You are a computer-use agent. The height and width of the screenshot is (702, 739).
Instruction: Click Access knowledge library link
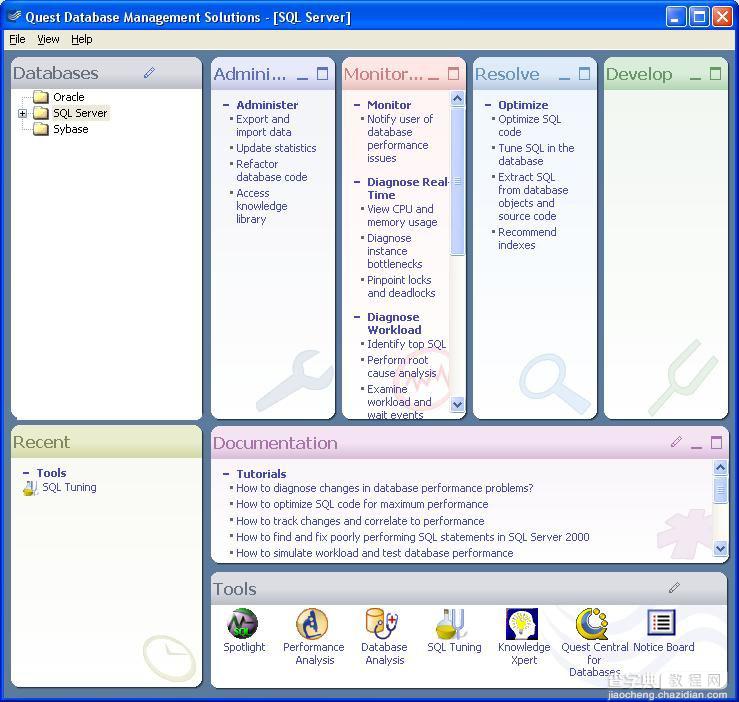coord(262,206)
